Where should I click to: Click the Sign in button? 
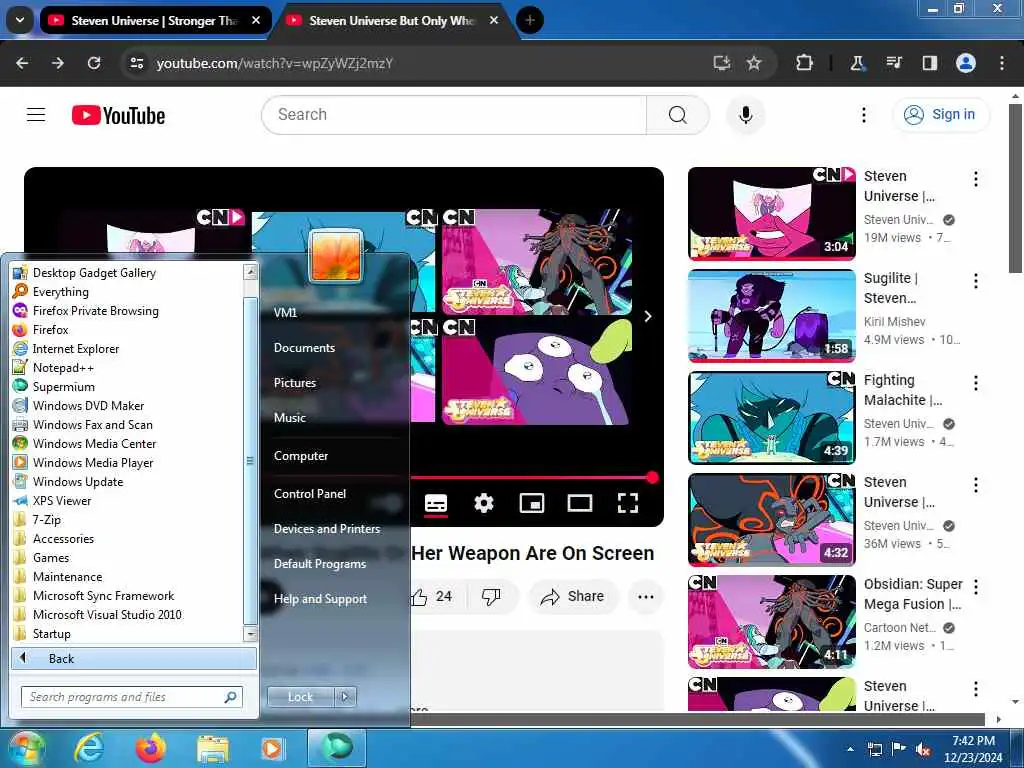pyautogui.click(x=940, y=114)
